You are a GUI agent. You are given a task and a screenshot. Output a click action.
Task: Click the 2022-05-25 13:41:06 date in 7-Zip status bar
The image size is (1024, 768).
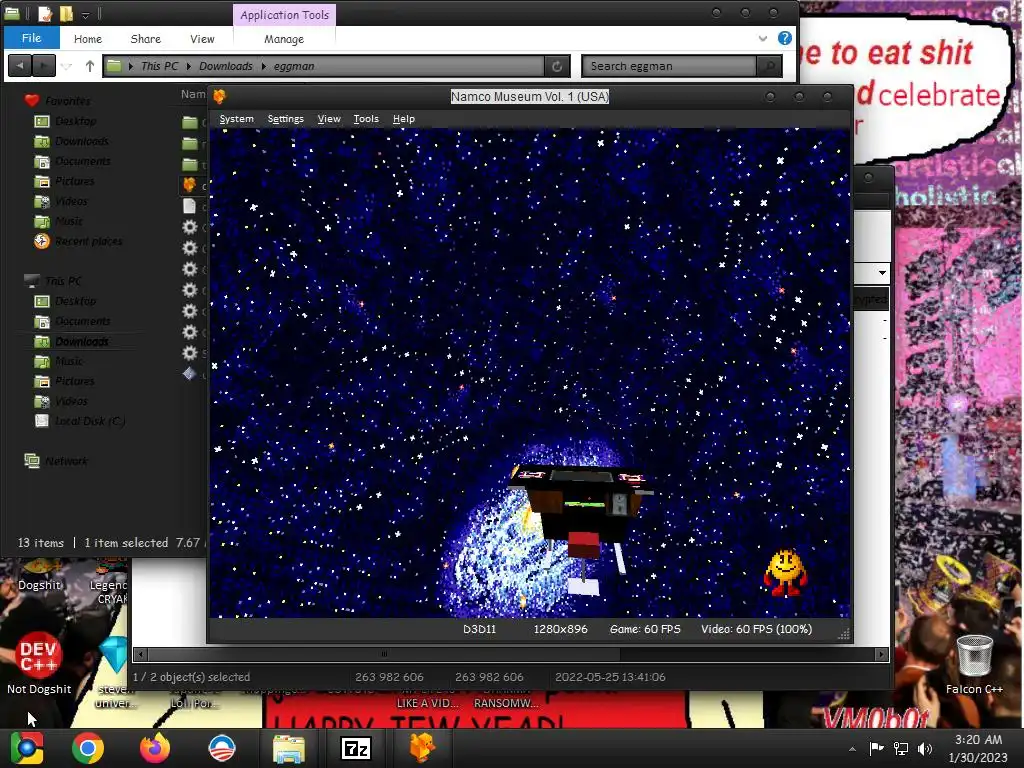610,677
